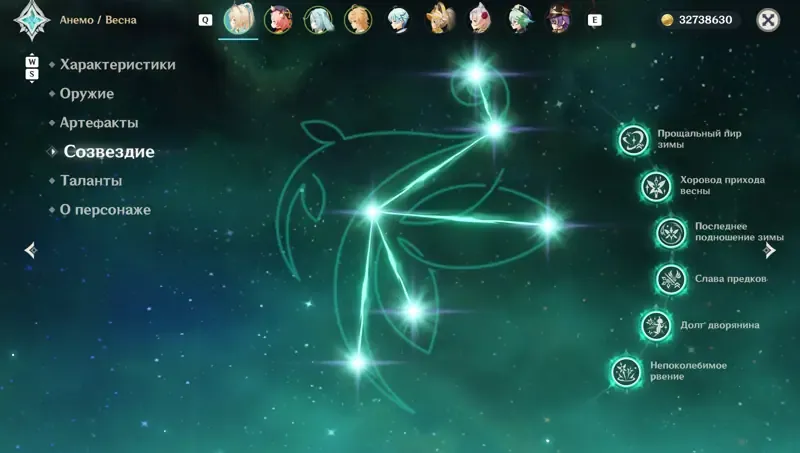Open the Артефакты menu section
Viewport: 800px width, 453px height.
click(x=99, y=123)
